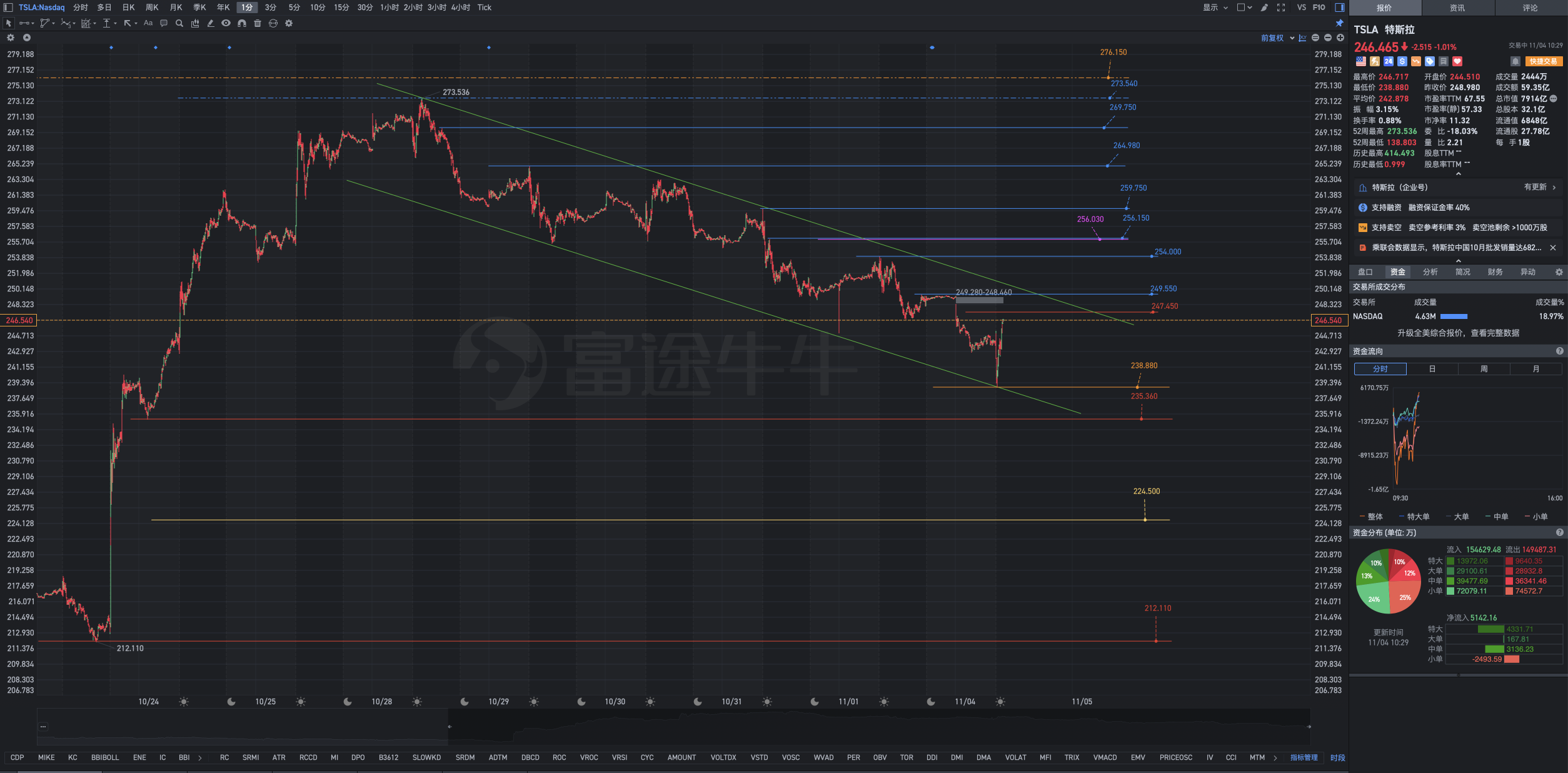
Task: Toggle drawings visibility with eye icon
Action: point(226,23)
